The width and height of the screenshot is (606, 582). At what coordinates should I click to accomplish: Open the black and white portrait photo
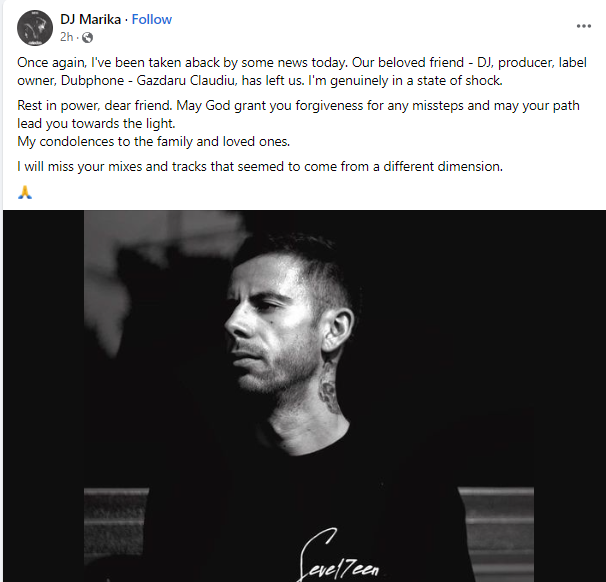pos(309,396)
